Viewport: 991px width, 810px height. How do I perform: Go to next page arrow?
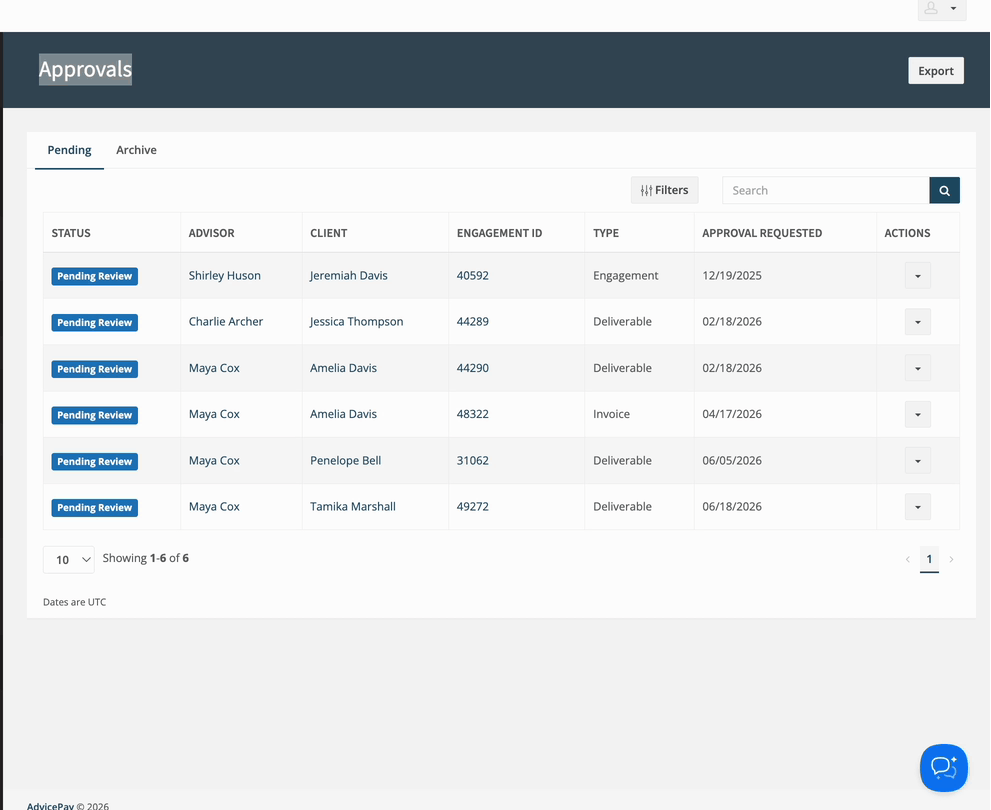[x=951, y=559]
